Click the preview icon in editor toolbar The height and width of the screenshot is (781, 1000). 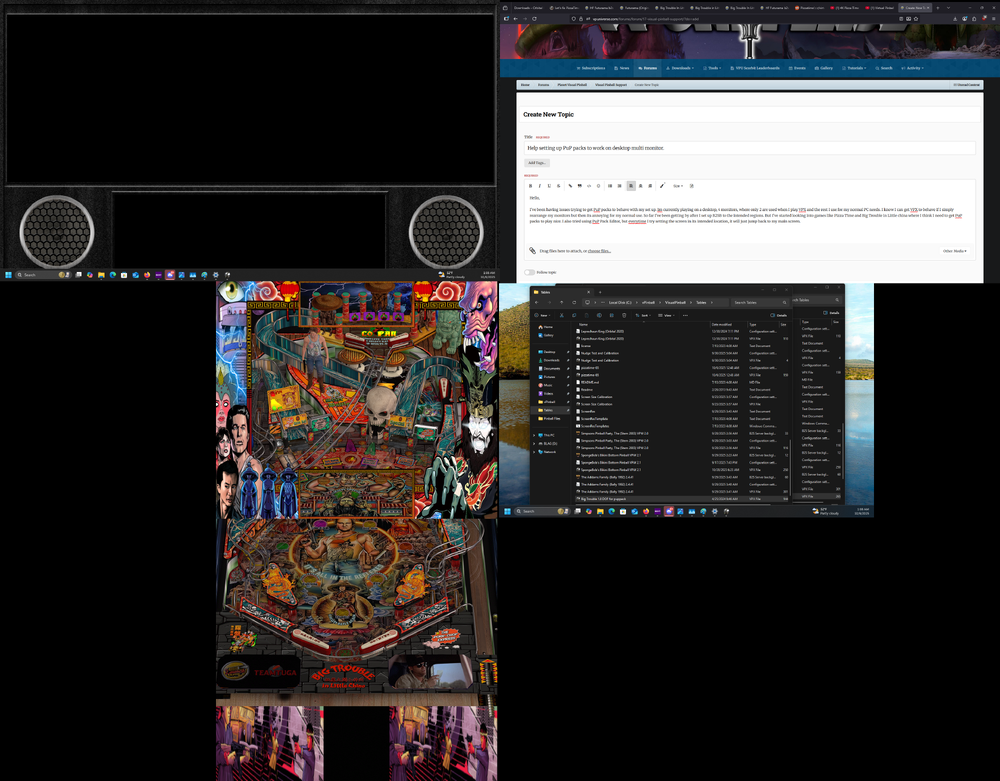click(x=692, y=186)
